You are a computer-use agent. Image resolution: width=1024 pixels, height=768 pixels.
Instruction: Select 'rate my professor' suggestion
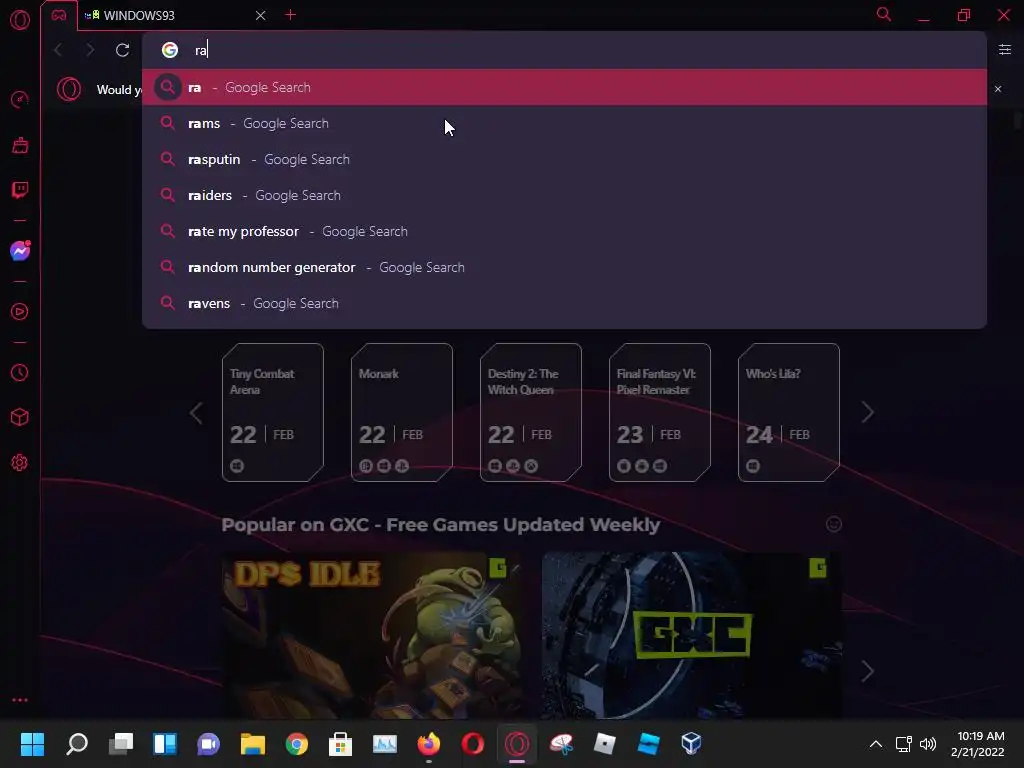click(564, 231)
